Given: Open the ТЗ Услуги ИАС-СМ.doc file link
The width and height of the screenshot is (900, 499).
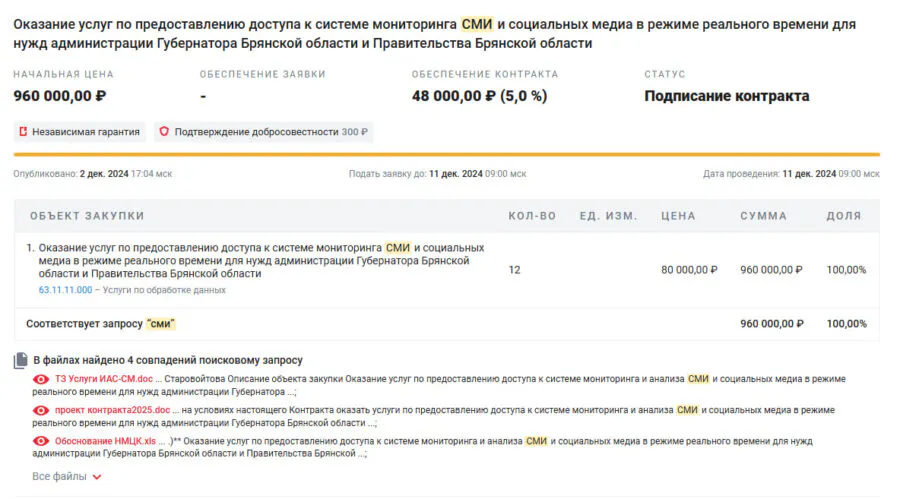Looking at the screenshot, I should click(104, 379).
